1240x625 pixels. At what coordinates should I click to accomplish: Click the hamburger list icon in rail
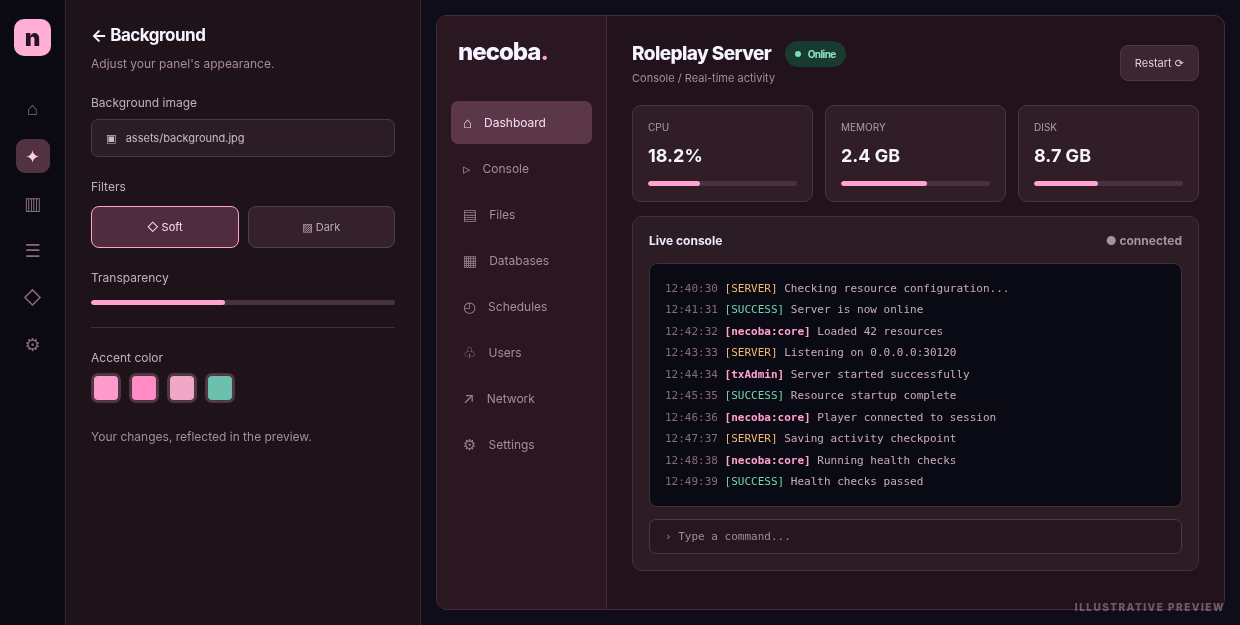[32, 251]
